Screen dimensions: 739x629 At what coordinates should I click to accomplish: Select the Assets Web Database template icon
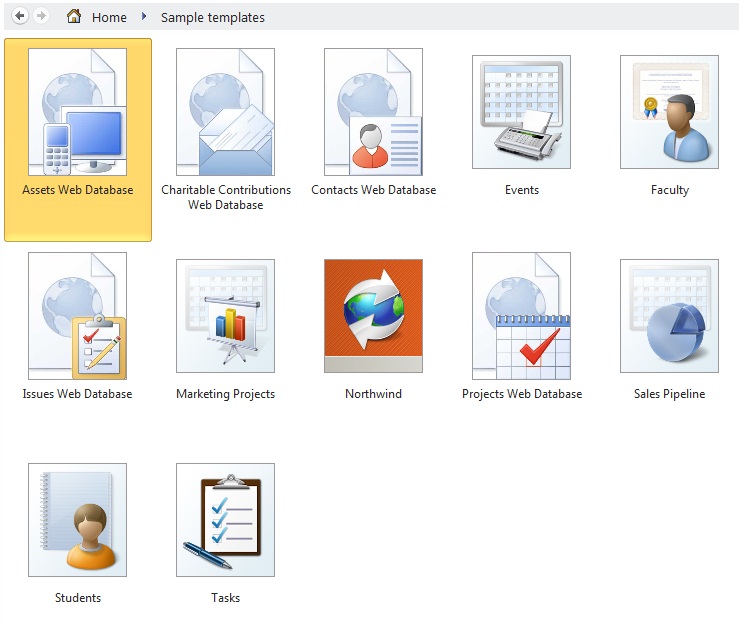(78, 111)
